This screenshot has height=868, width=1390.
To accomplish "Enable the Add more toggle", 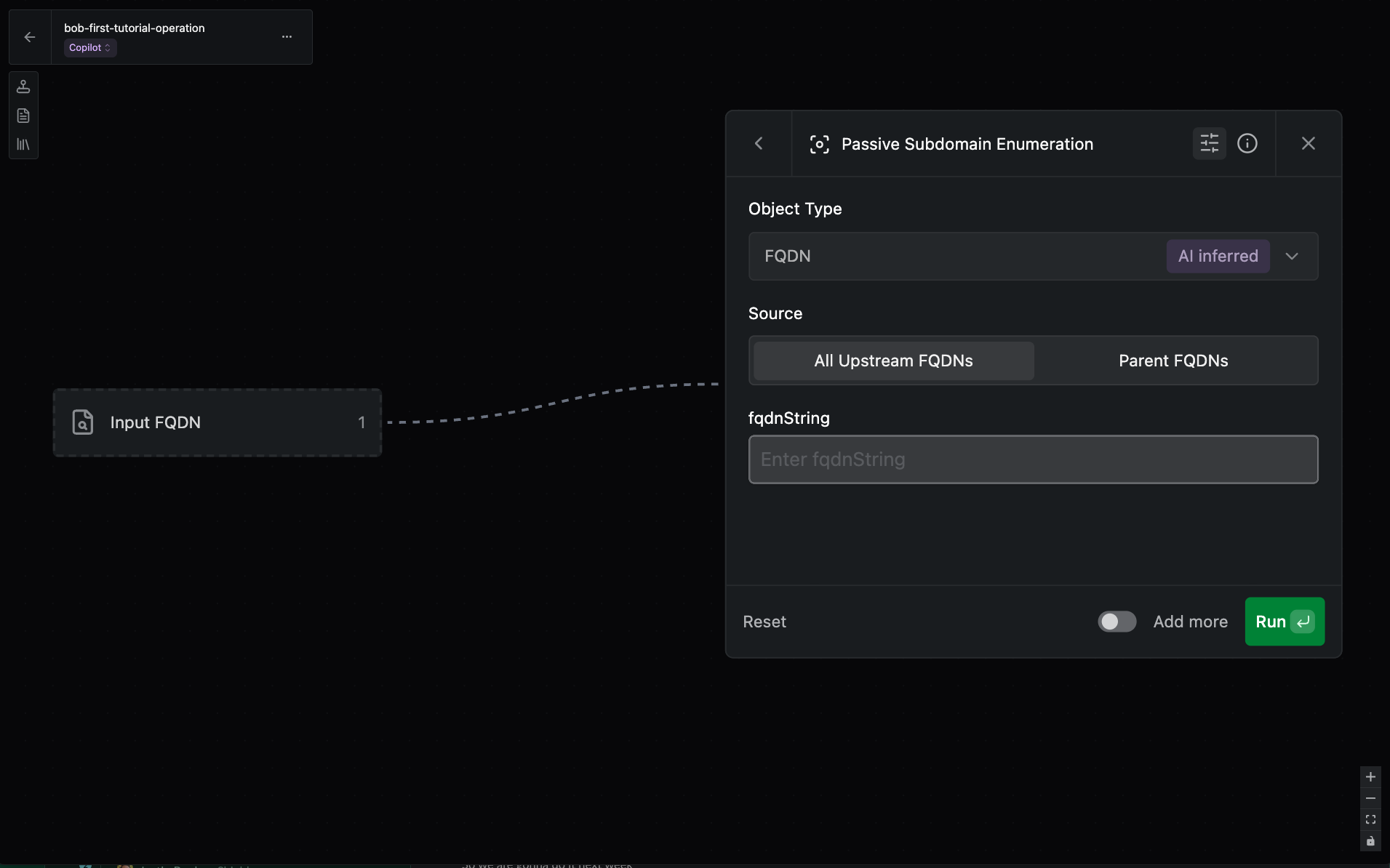I will click(1117, 622).
